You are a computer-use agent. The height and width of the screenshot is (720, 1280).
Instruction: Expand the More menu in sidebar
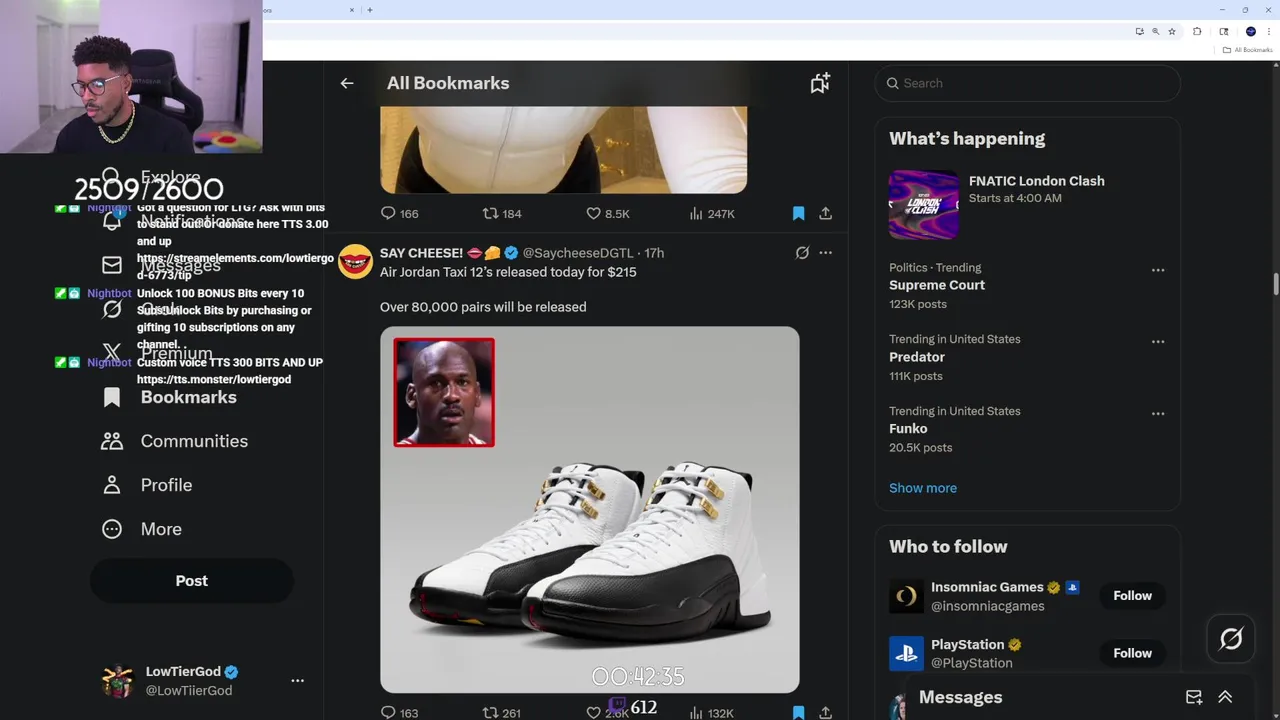(142, 529)
